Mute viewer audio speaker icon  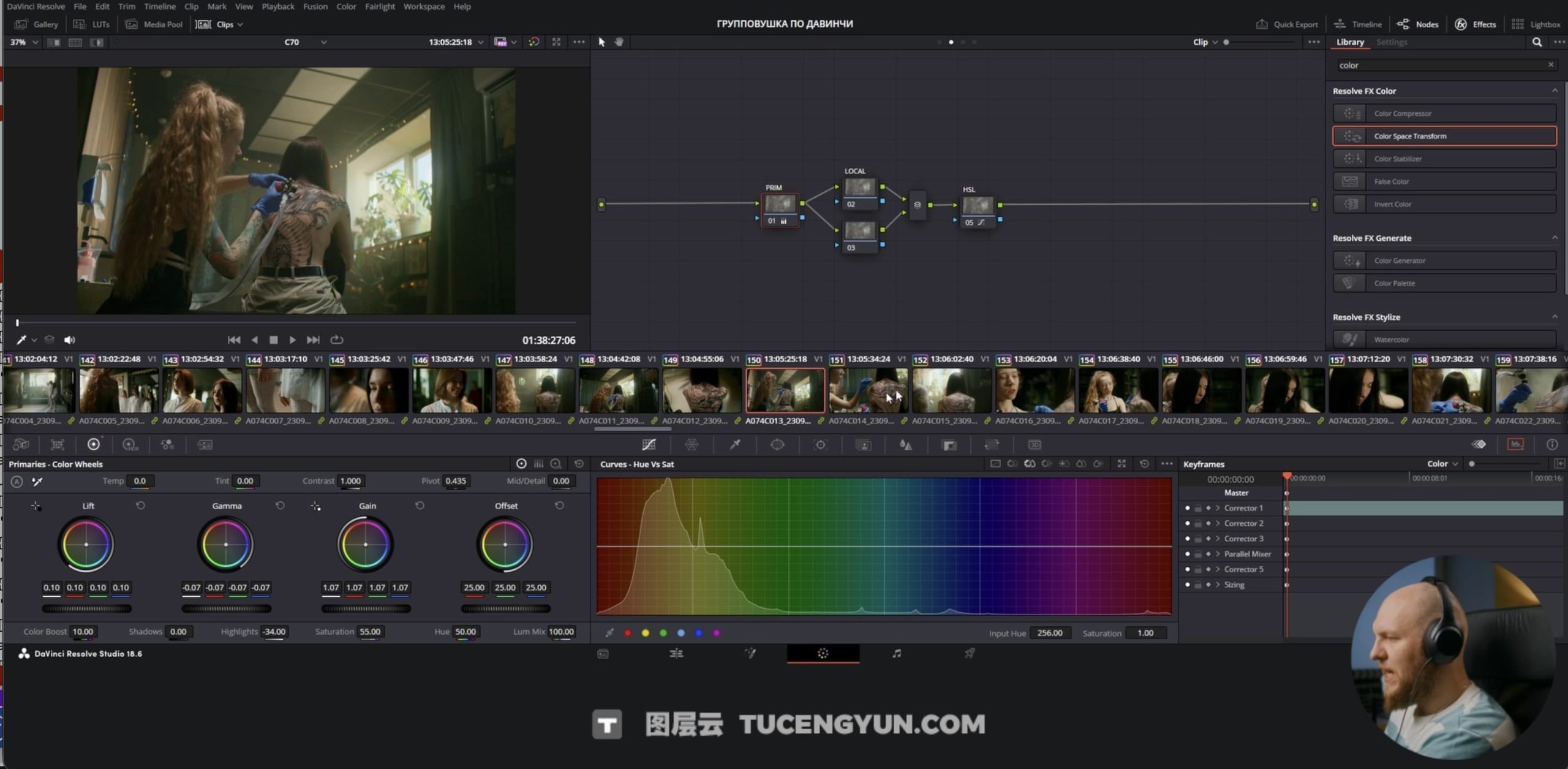[70, 339]
